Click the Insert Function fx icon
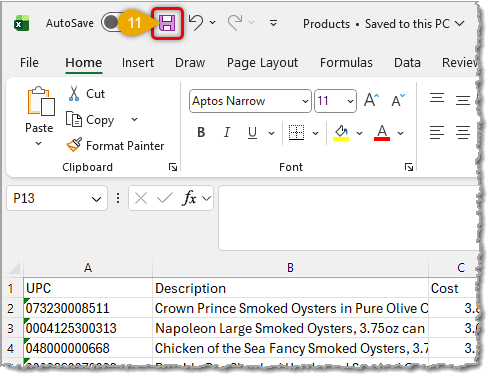Screen dimensions: 494x380 pyautogui.click(x=189, y=198)
